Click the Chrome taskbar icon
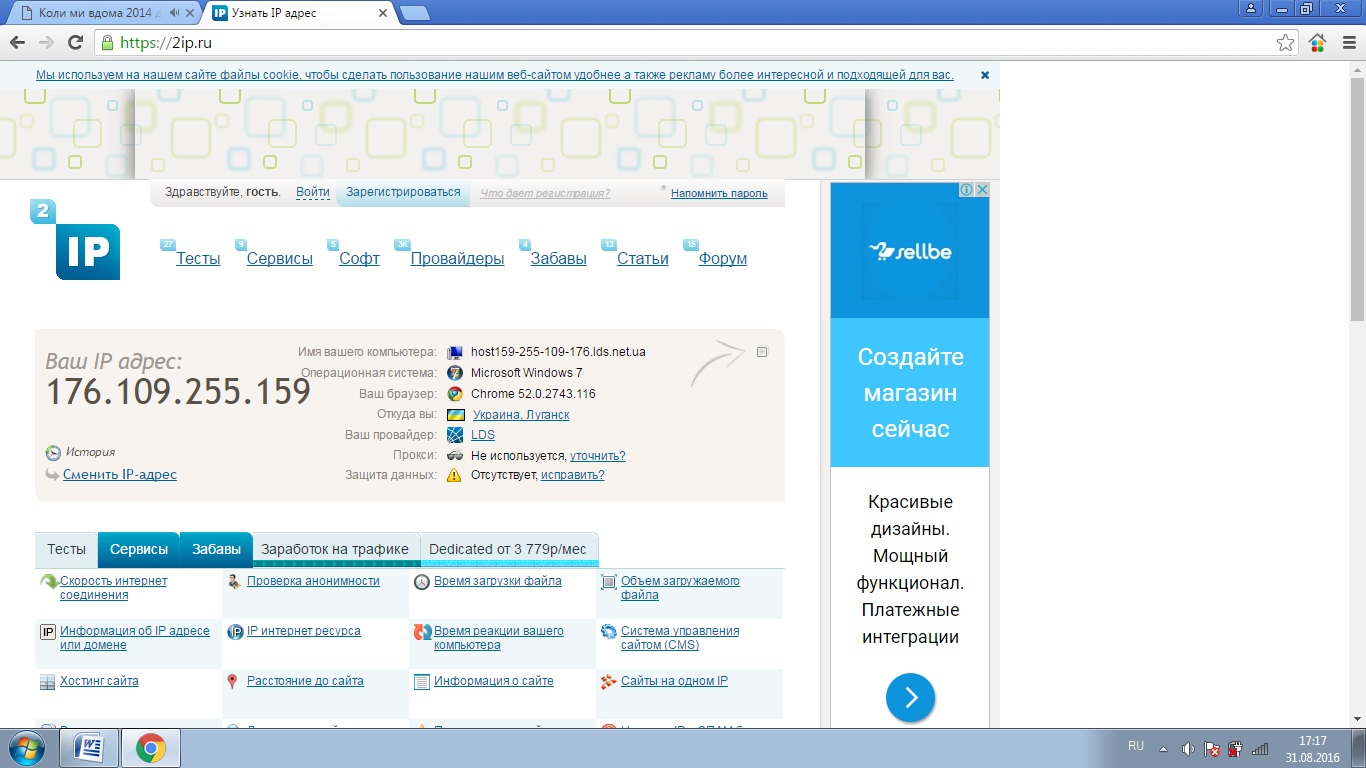1366x768 pixels. 151,748
